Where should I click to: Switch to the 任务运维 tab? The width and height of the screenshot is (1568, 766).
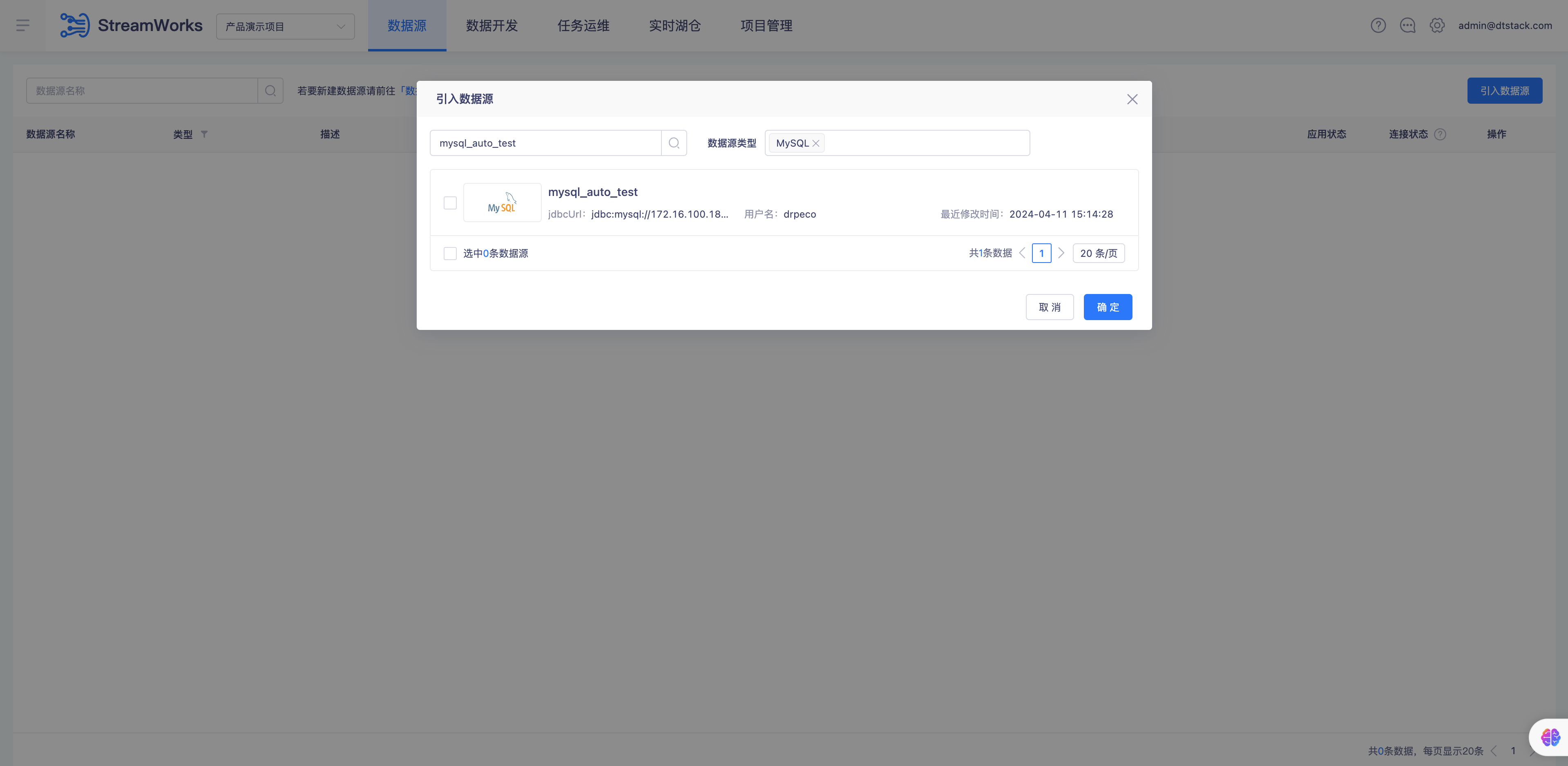[583, 26]
